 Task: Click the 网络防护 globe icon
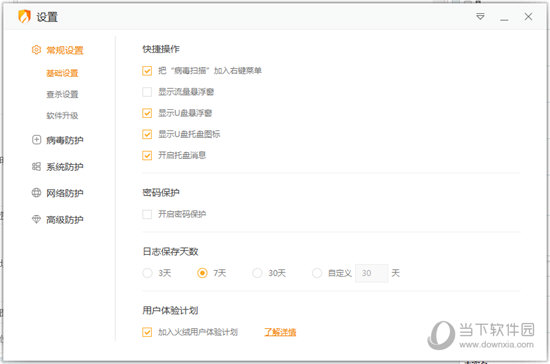36,193
